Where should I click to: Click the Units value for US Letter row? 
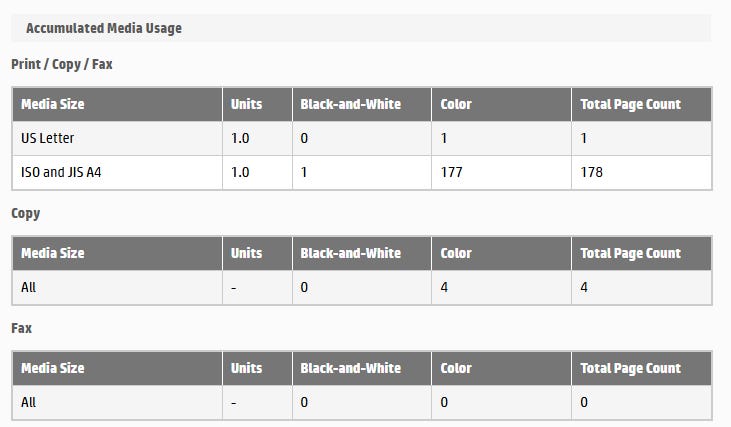point(240,138)
